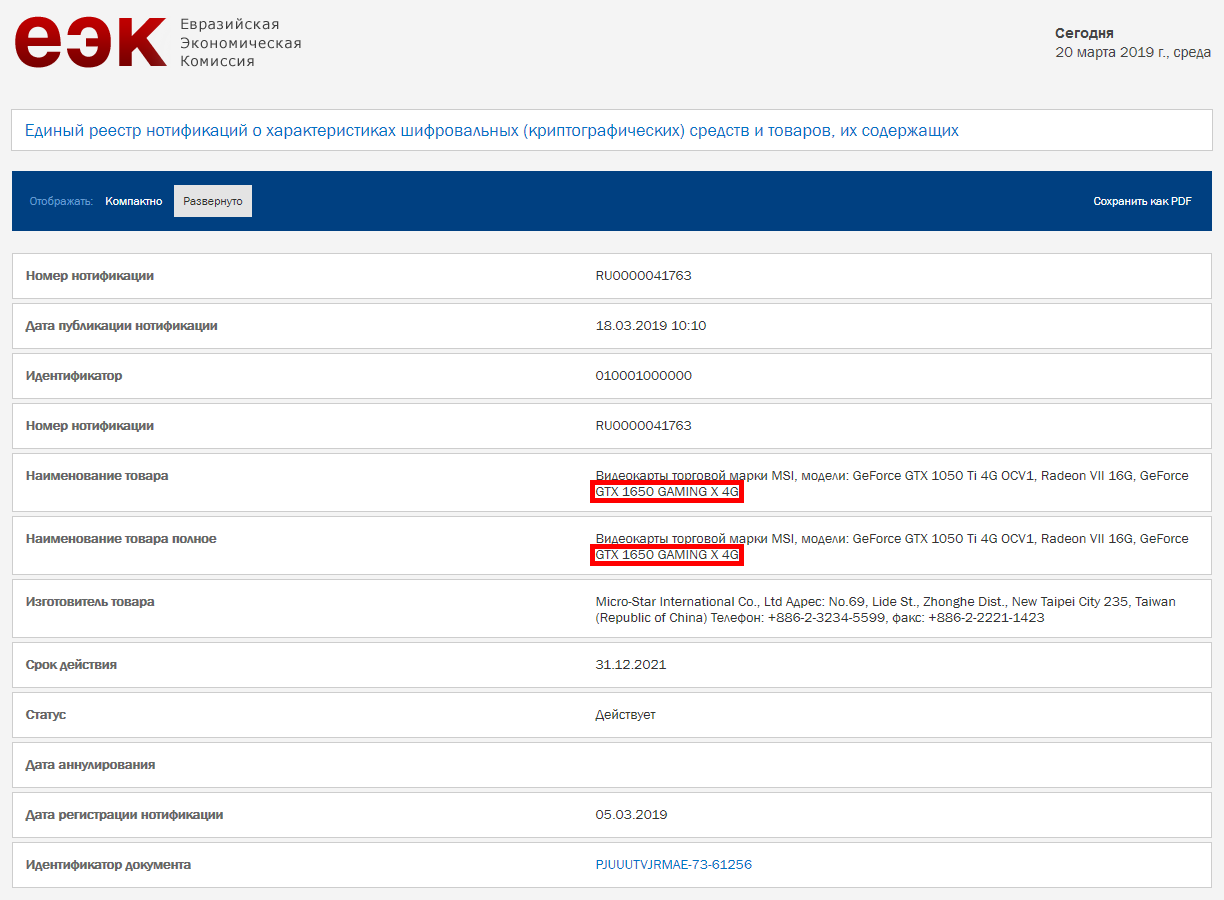Click the status value 'Действует'
The height and width of the screenshot is (900, 1224).
(625, 715)
